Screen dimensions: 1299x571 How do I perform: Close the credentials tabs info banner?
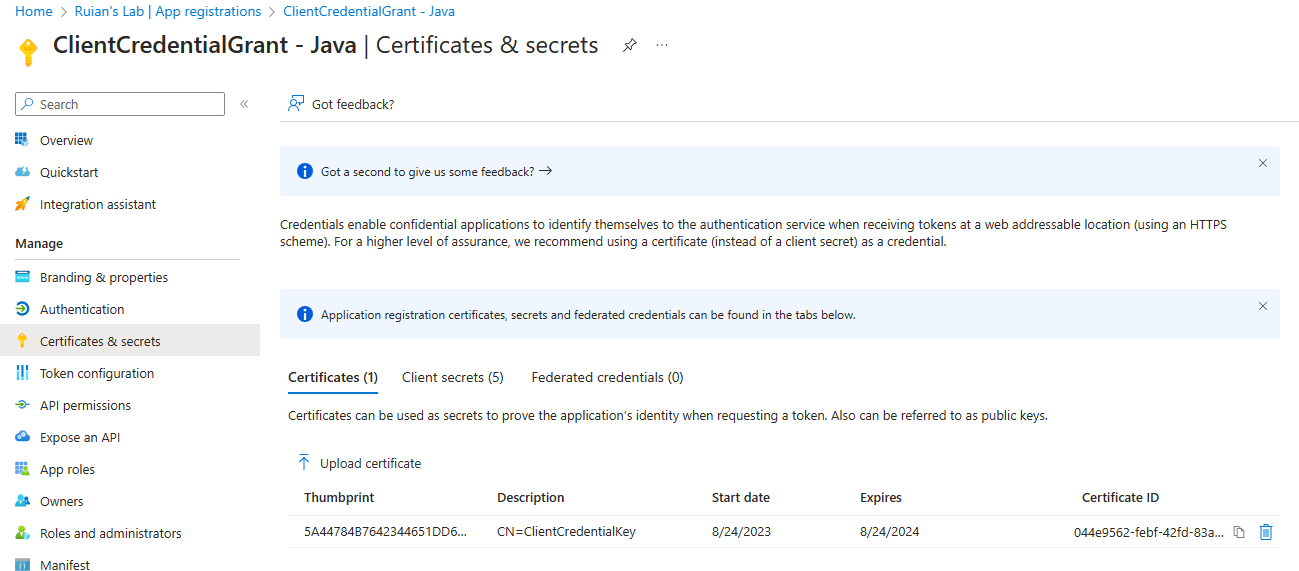tap(1263, 306)
